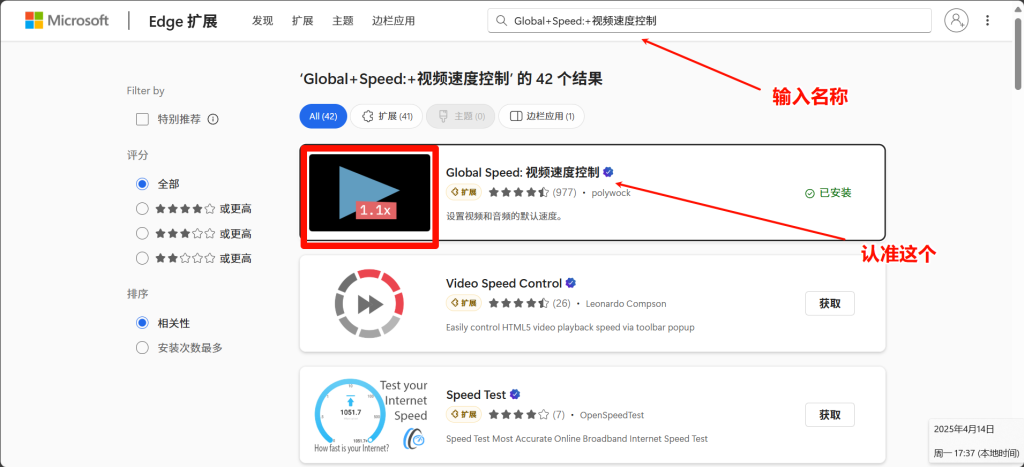Click the search magnifier icon

click(x=502, y=20)
